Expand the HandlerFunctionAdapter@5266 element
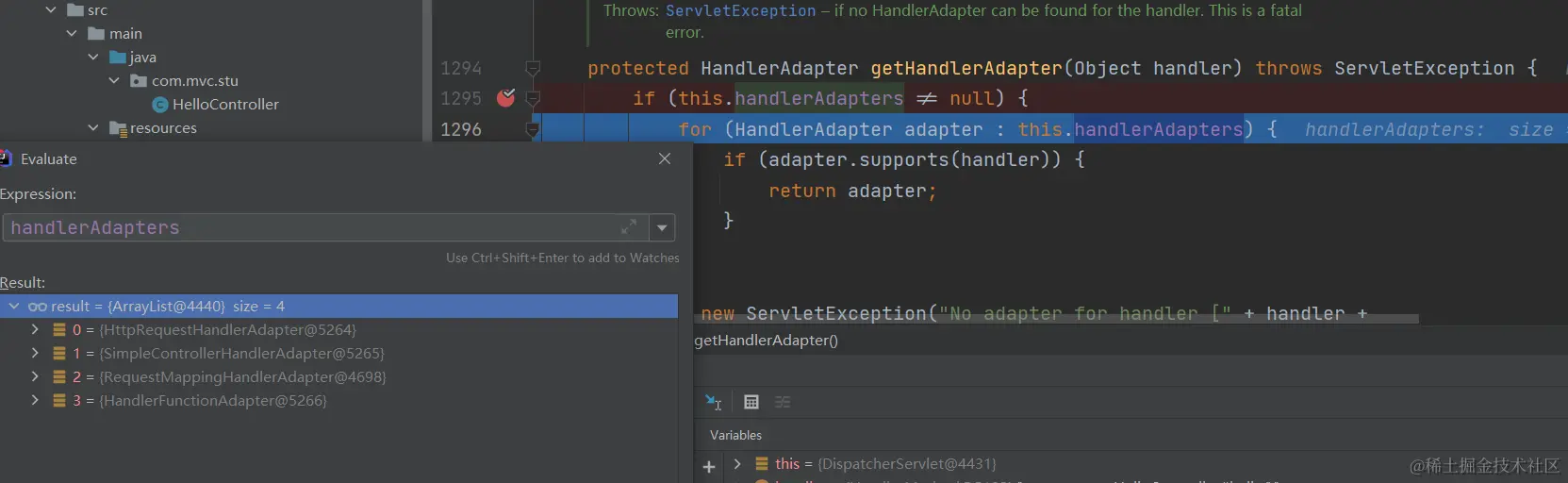 point(35,400)
